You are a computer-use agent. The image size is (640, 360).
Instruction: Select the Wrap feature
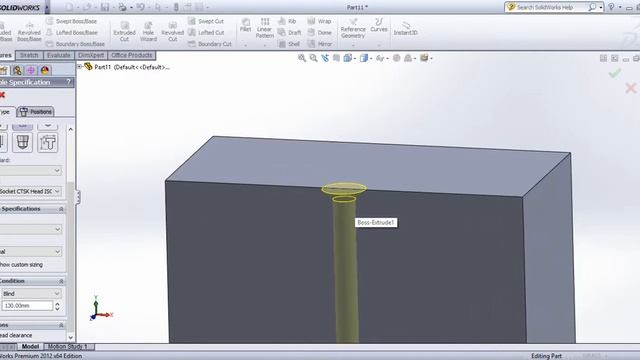point(319,21)
